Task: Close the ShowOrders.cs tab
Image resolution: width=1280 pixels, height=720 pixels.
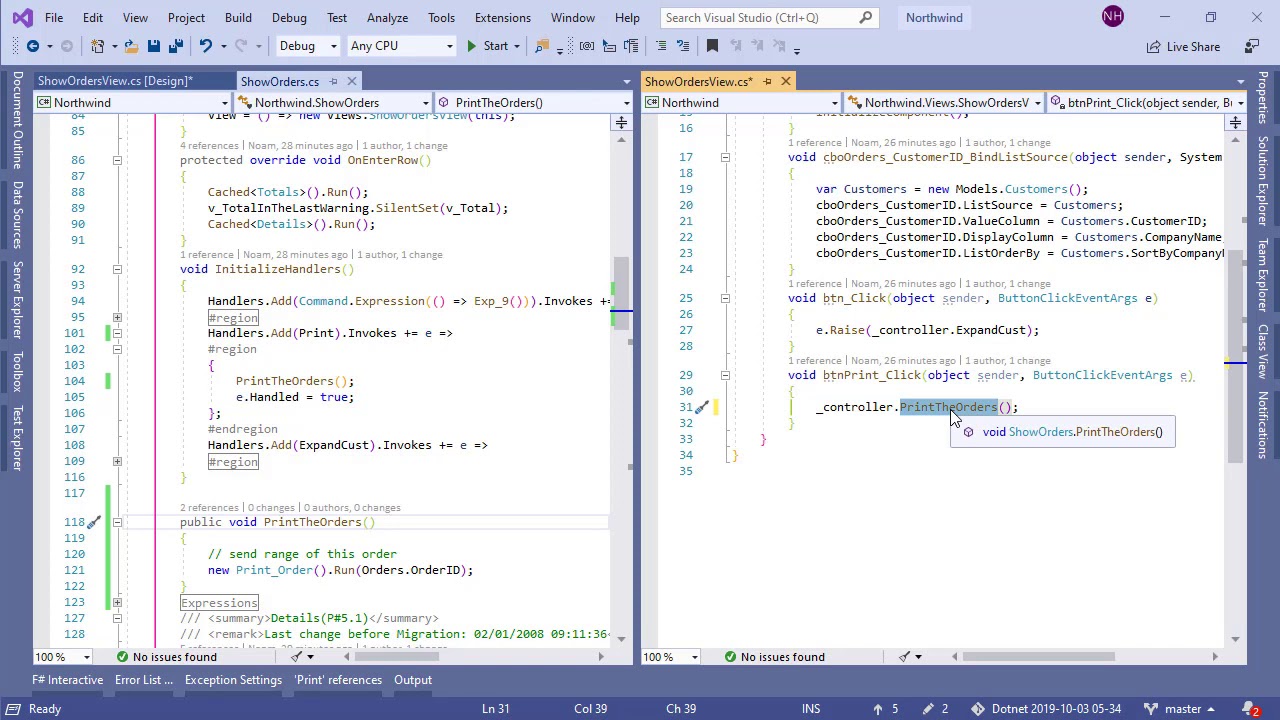Action: 352,81
